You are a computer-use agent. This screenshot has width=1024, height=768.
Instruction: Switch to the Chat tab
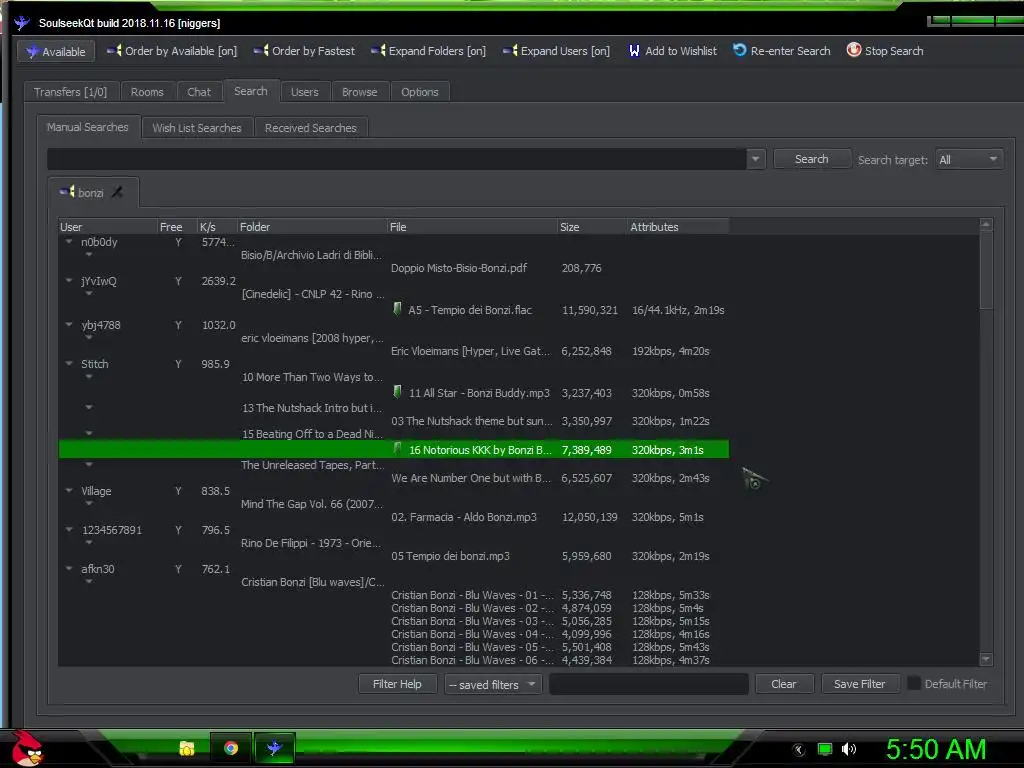point(199,92)
